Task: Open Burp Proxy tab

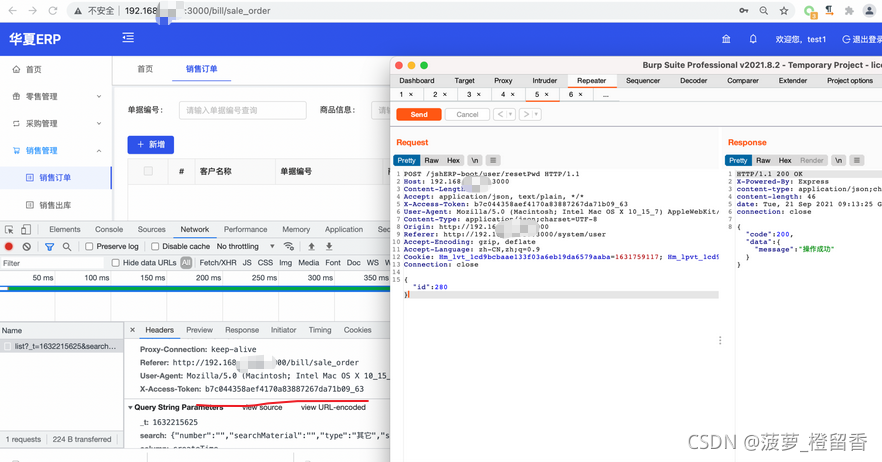Action: pyautogui.click(x=503, y=80)
